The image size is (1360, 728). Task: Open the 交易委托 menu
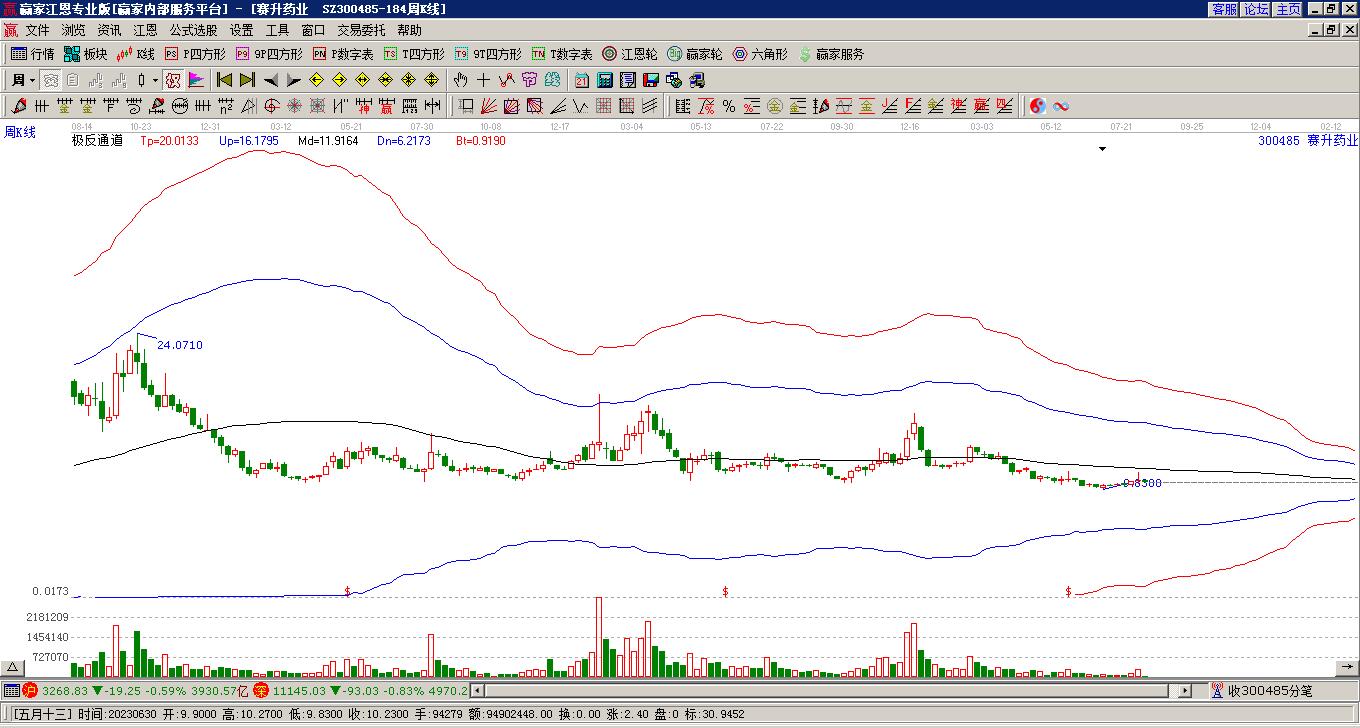click(x=361, y=31)
